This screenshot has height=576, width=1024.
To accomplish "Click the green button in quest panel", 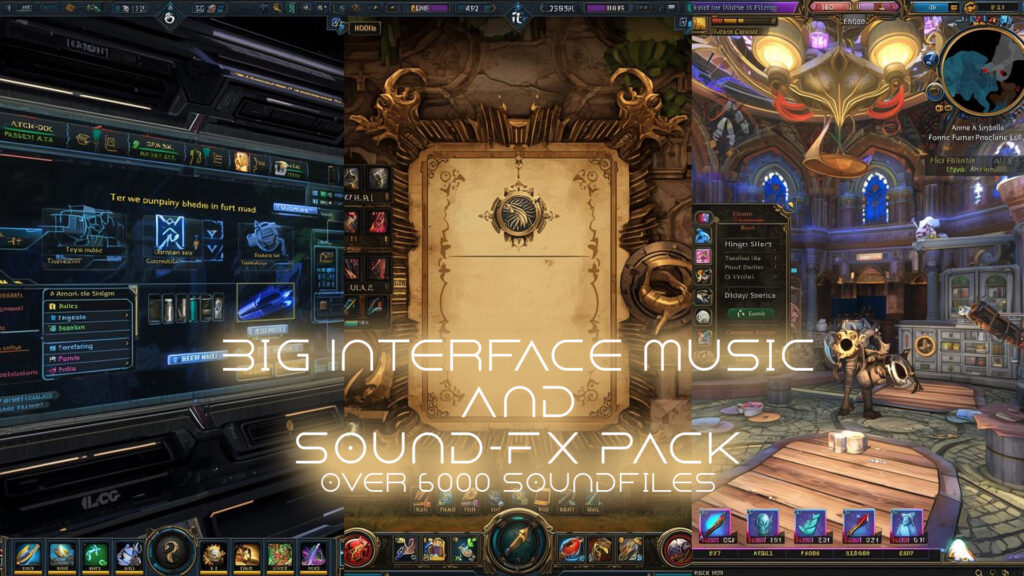I will [x=752, y=313].
